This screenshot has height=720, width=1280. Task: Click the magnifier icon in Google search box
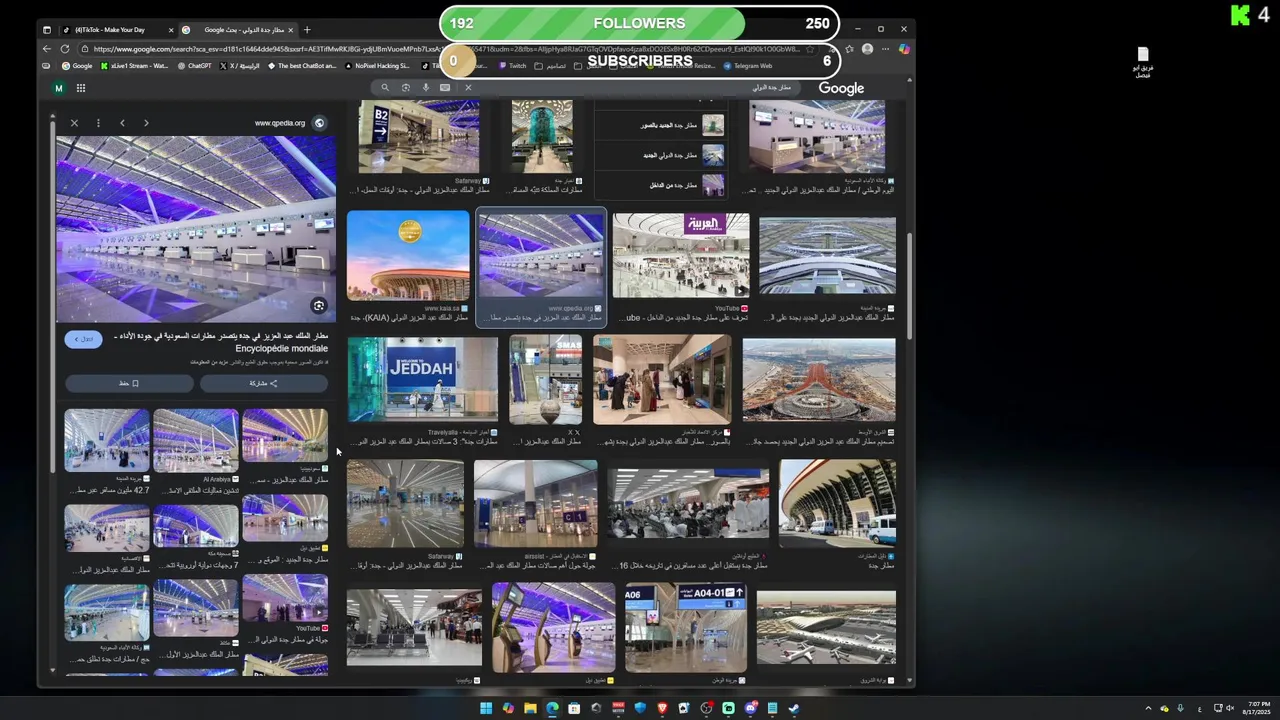point(385,87)
